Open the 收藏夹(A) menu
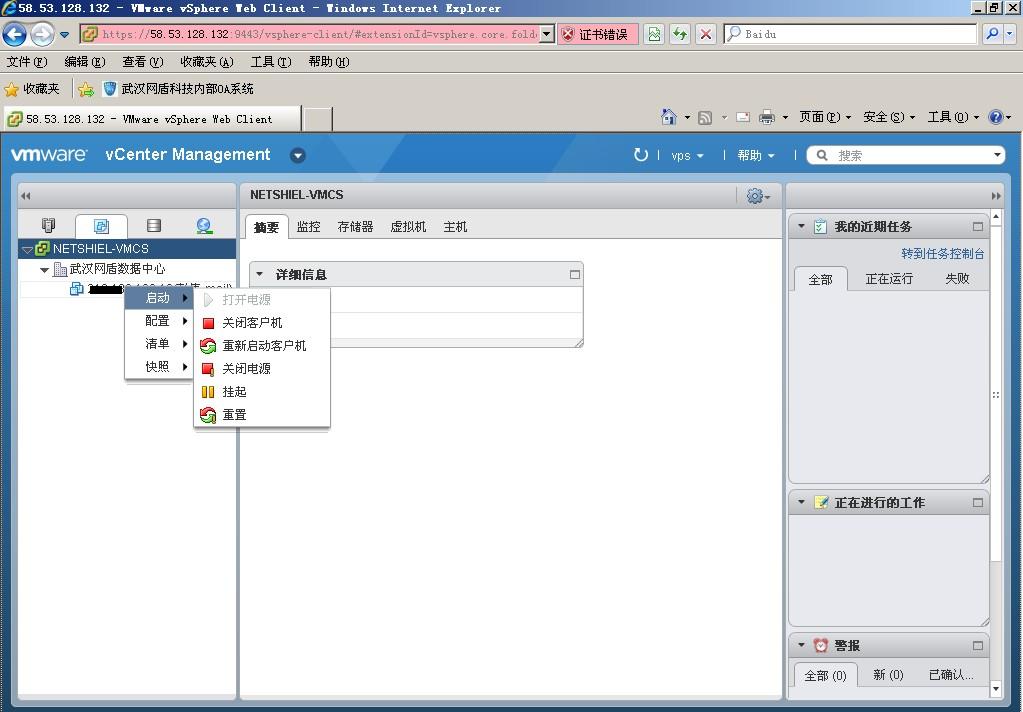 click(207, 61)
